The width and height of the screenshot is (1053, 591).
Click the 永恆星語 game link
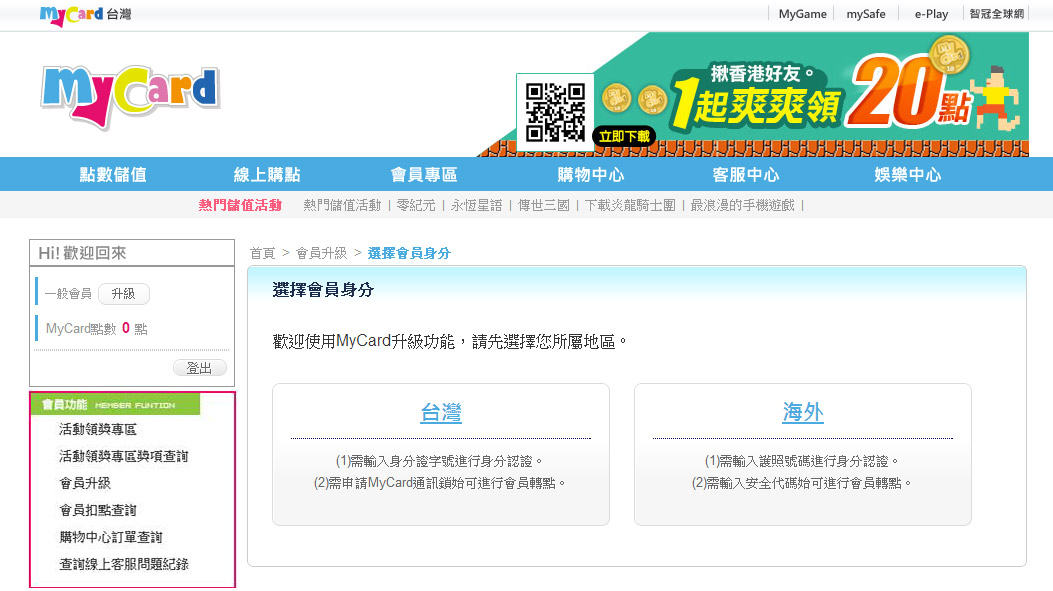(x=476, y=206)
